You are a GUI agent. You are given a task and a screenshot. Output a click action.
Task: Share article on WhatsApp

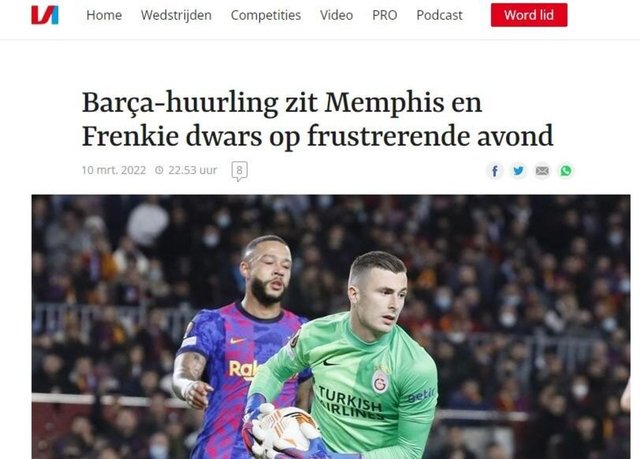[x=566, y=171]
